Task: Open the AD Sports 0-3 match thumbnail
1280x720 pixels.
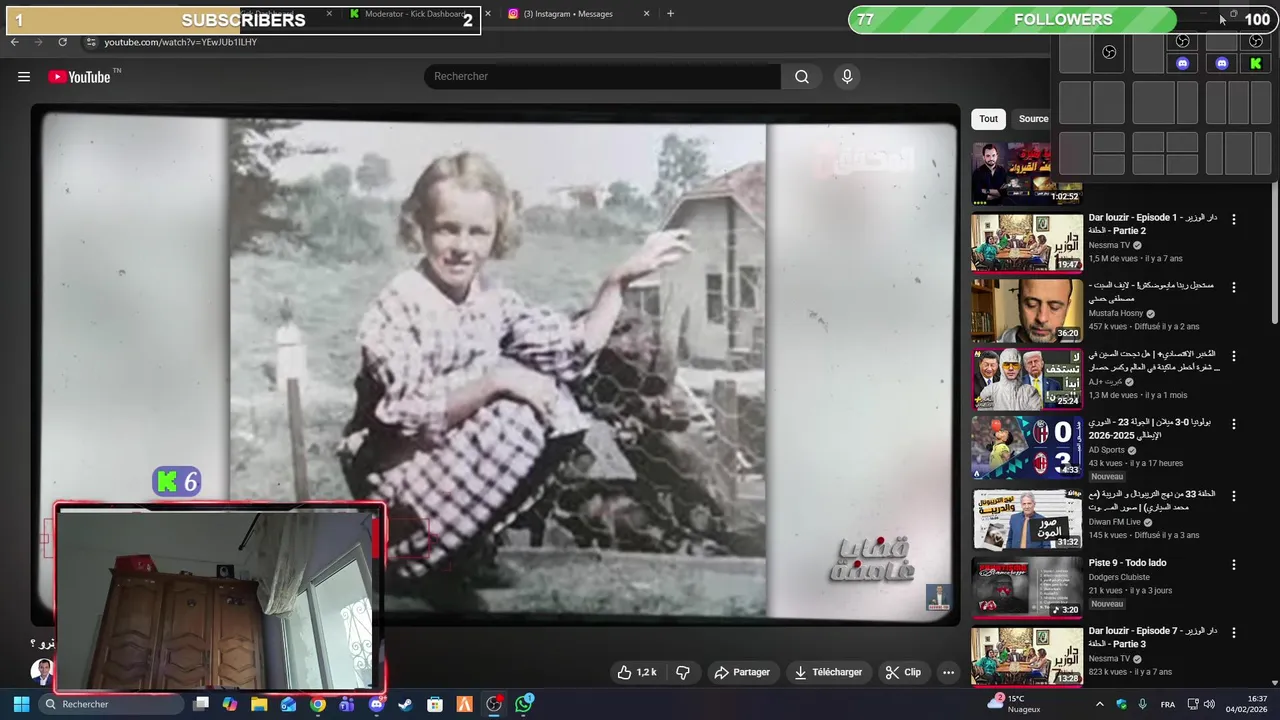Action: (x=1027, y=448)
